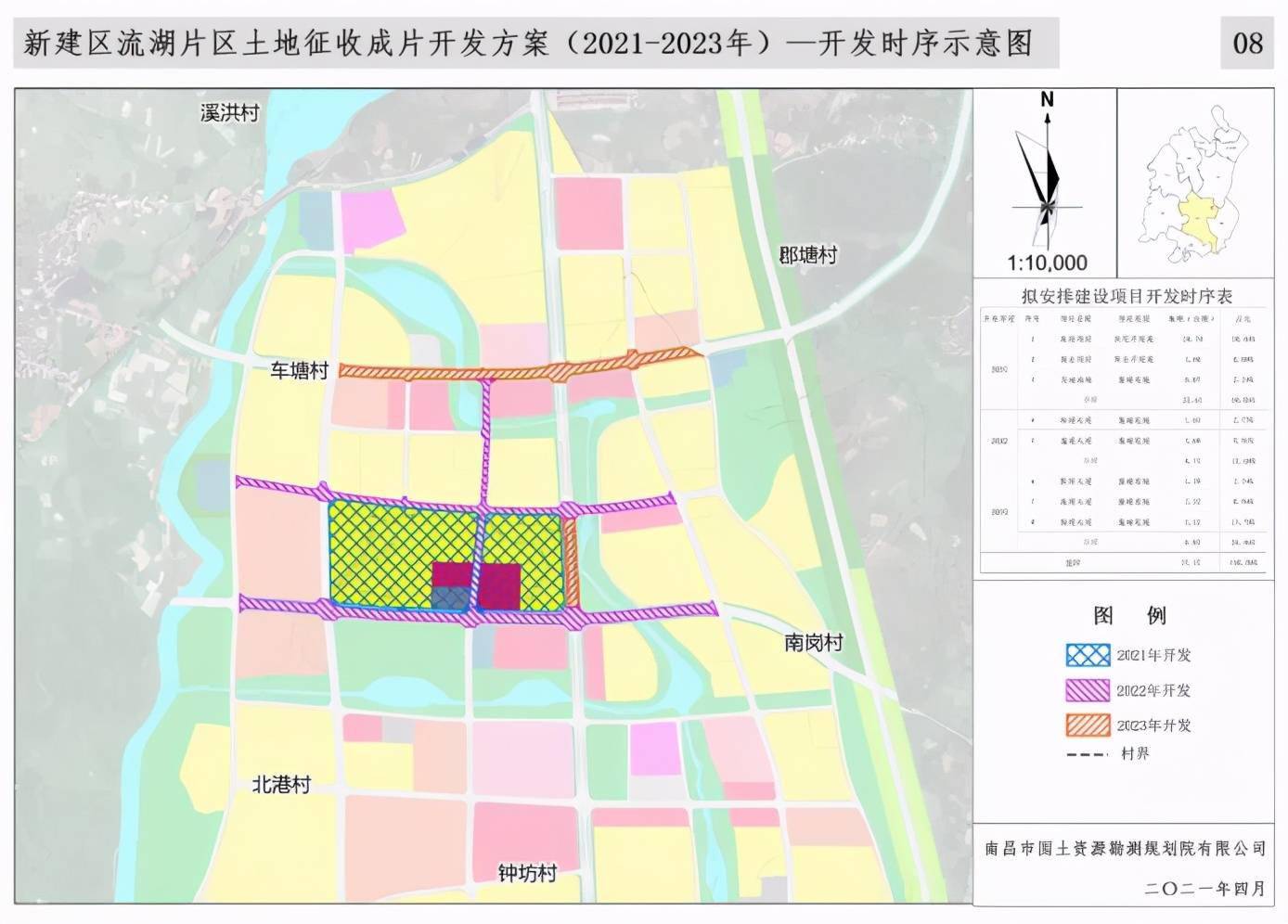The image size is (1288, 924).
Task: Click the 拟安排建设项目开发时序表 table heading
Action: (x=1127, y=296)
